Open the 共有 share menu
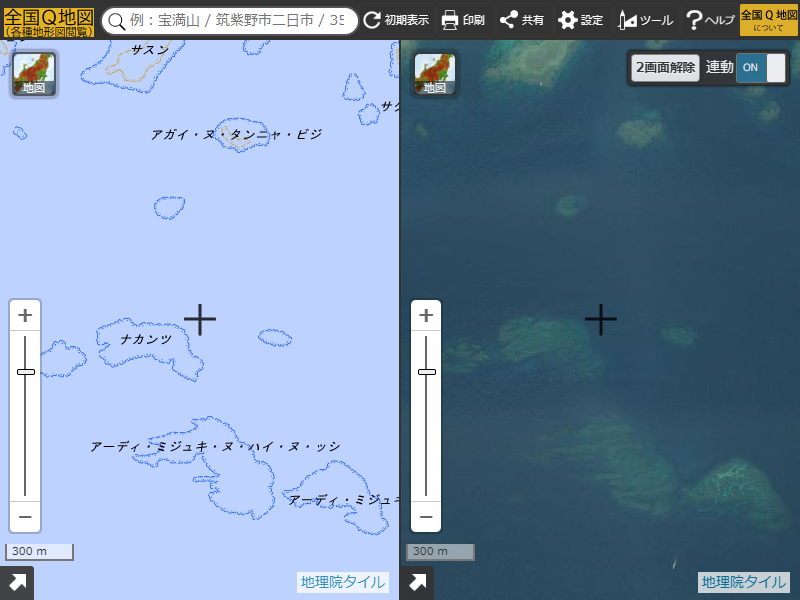 click(x=521, y=21)
